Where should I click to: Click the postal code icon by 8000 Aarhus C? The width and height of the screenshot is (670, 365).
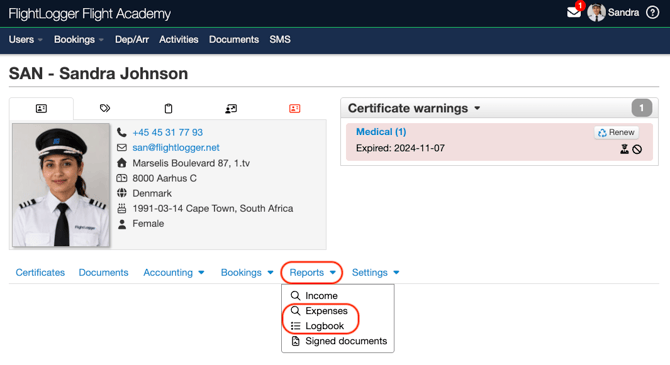(122, 178)
